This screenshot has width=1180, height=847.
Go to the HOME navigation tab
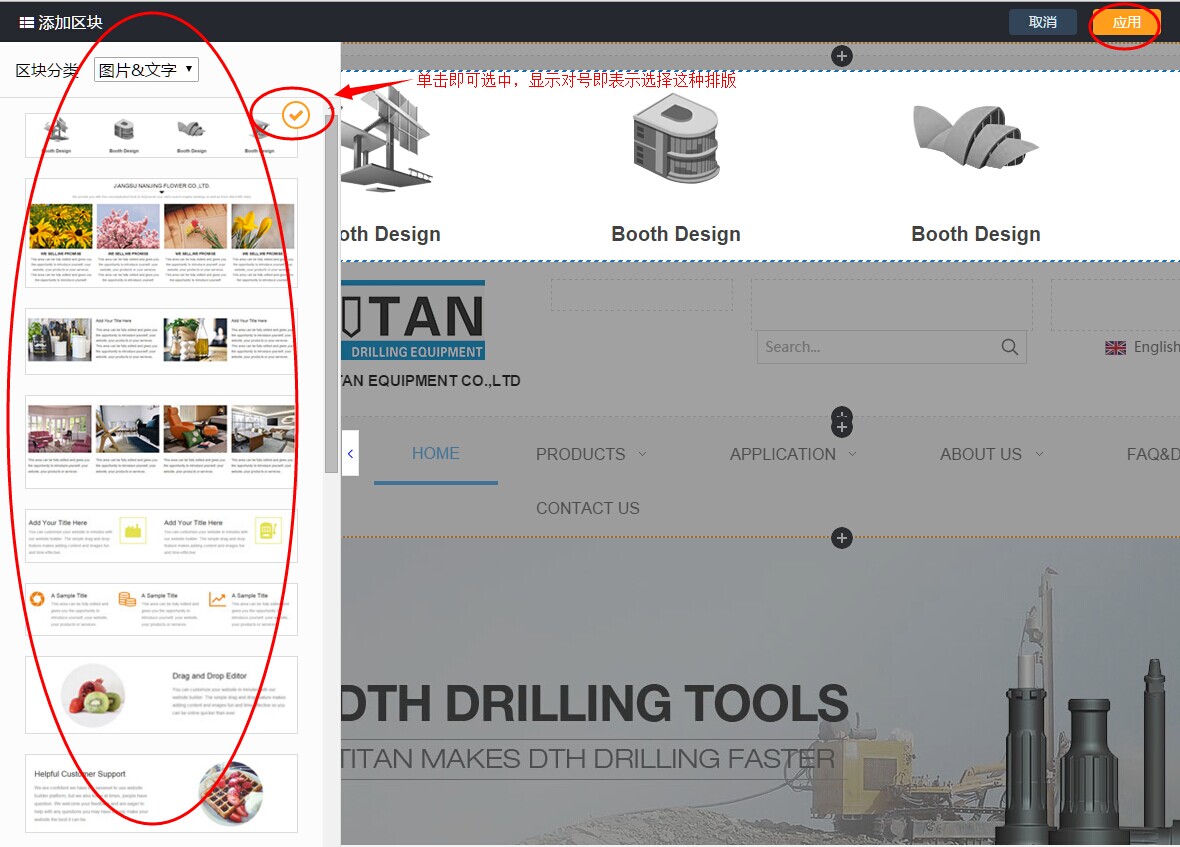tap(436, 453)
